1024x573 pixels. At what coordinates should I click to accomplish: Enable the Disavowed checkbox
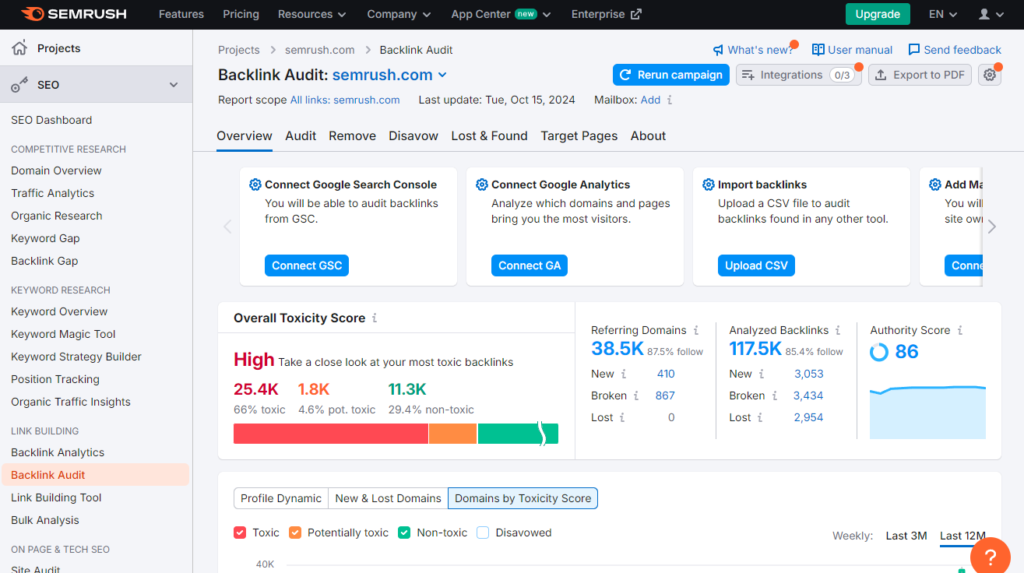tap(483, 532)
